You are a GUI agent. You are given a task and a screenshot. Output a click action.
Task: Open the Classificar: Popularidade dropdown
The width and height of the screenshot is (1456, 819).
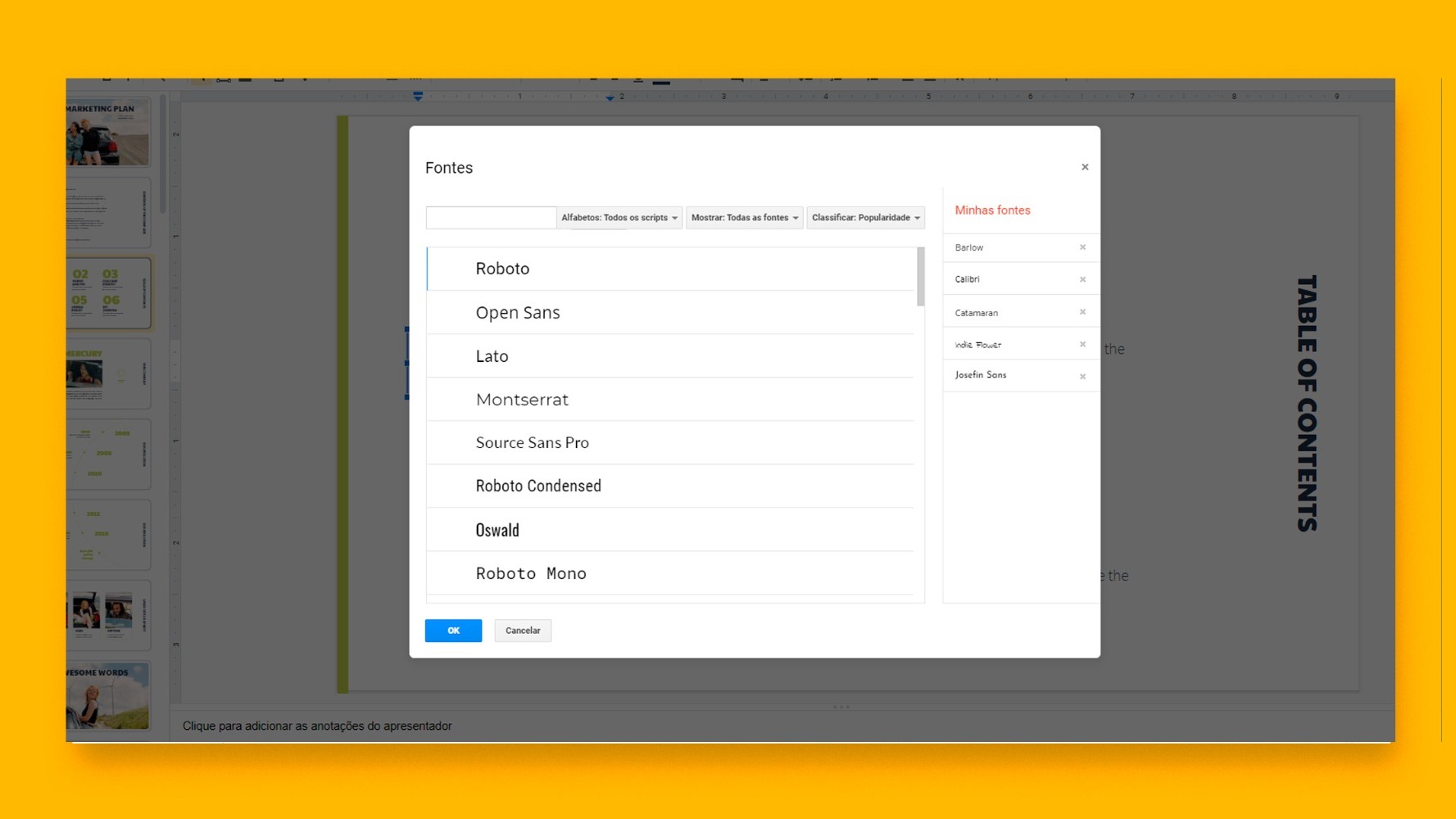click(865, 218)
